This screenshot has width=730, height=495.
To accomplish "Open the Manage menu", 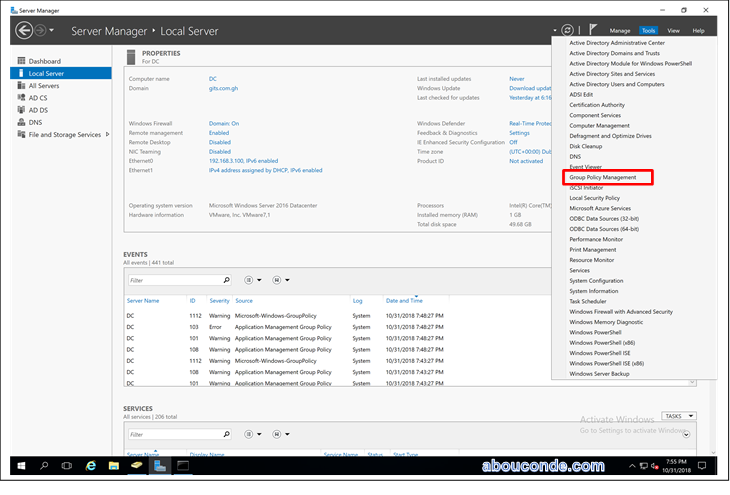I will click(x=620, y=31).
